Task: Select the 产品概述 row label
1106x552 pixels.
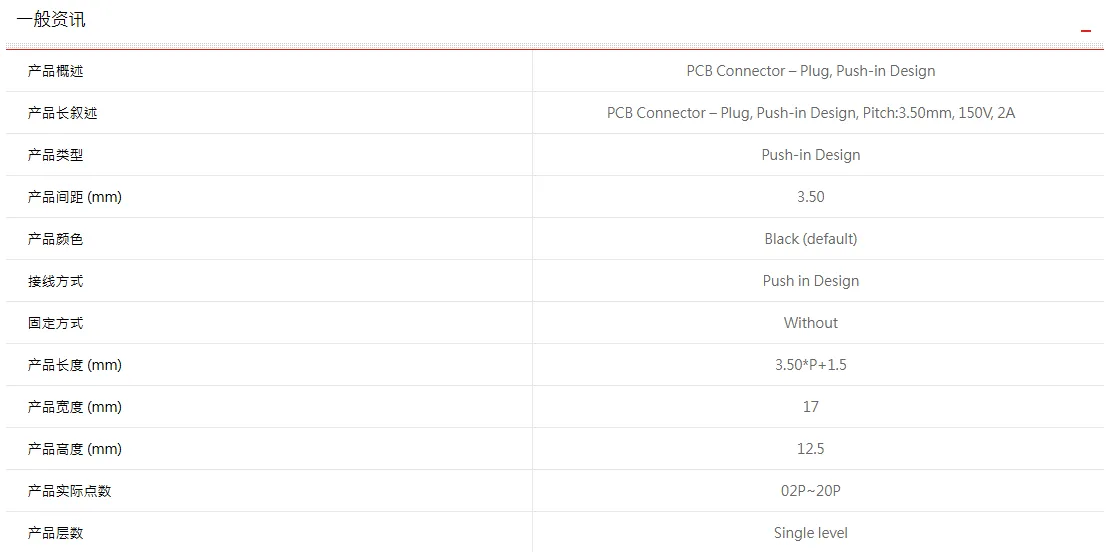Action: pos(55,71)
